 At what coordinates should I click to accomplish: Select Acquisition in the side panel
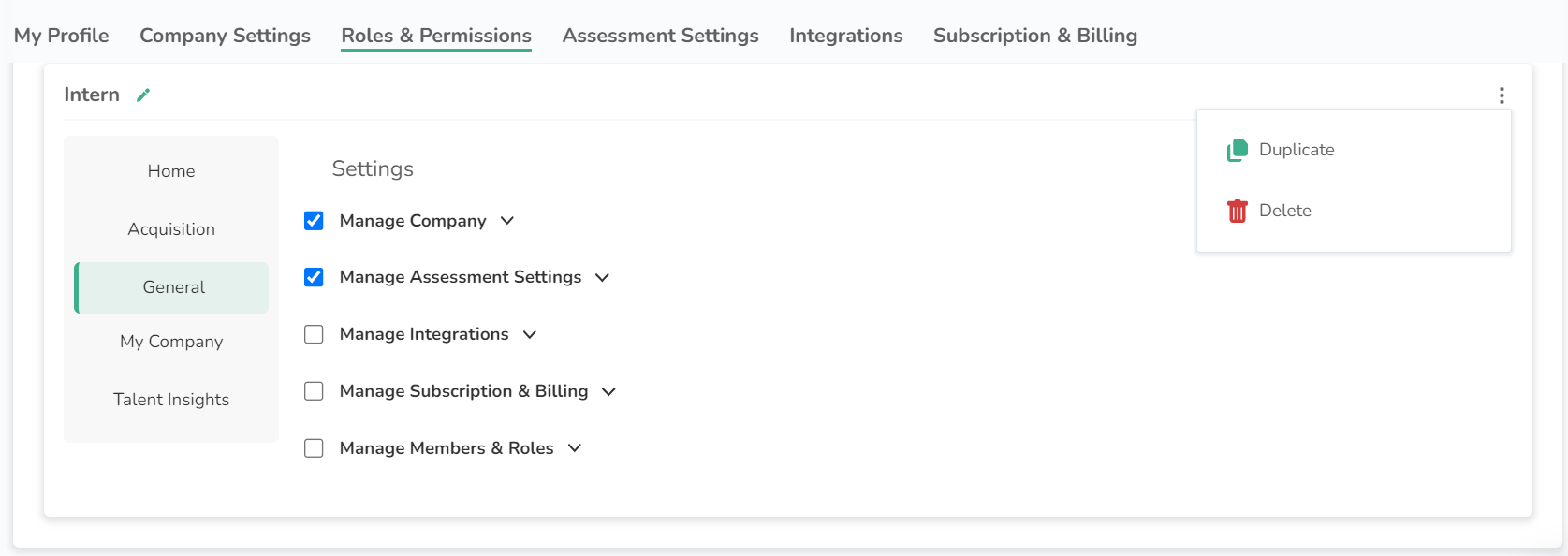coord(171,229)
